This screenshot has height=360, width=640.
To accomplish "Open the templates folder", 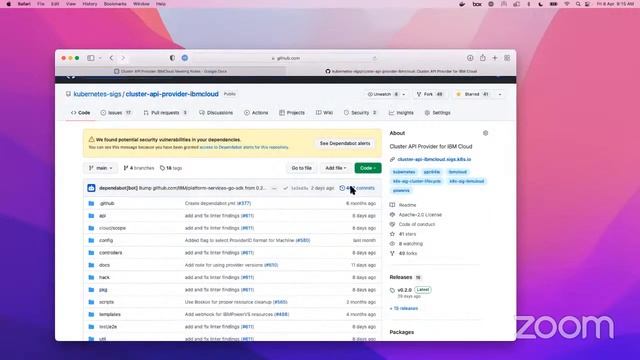I will click(110, 314).
